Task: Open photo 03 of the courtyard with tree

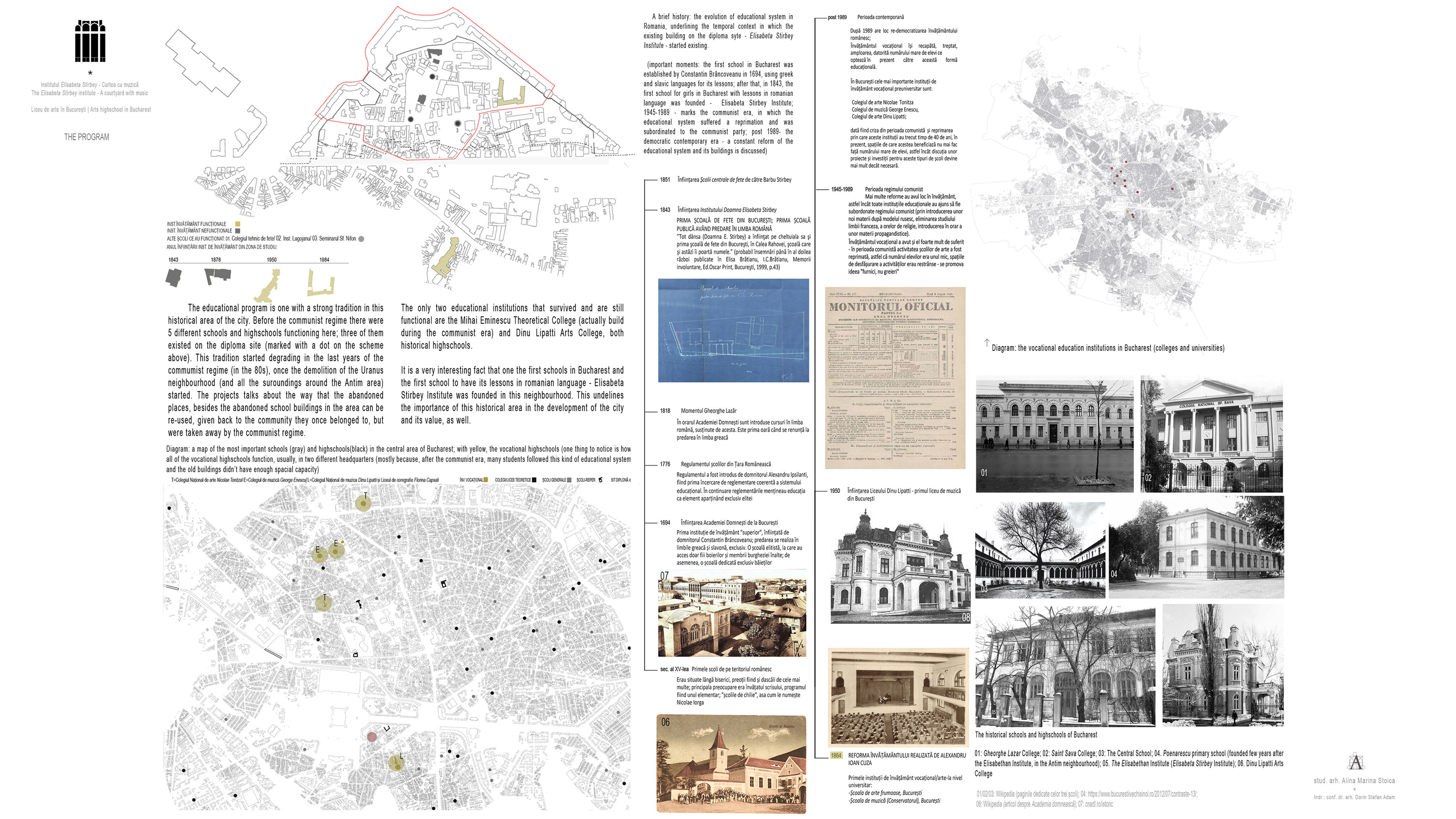Action: [1040, 550]
